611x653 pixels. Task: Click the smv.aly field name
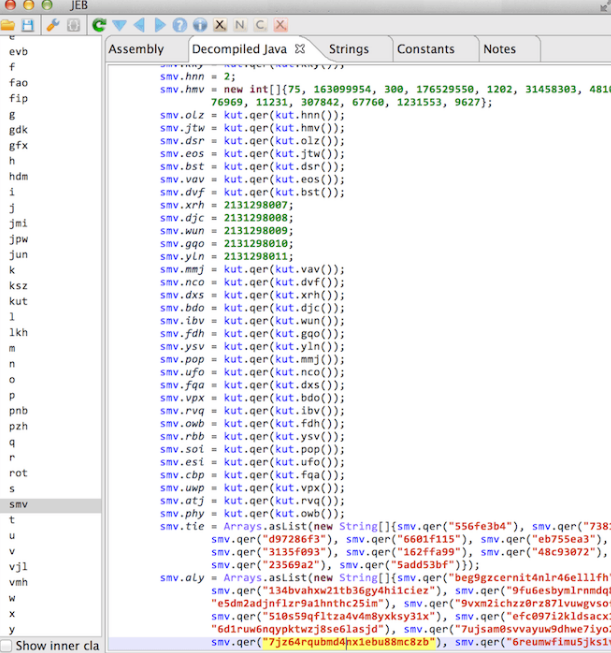[182, 578]
